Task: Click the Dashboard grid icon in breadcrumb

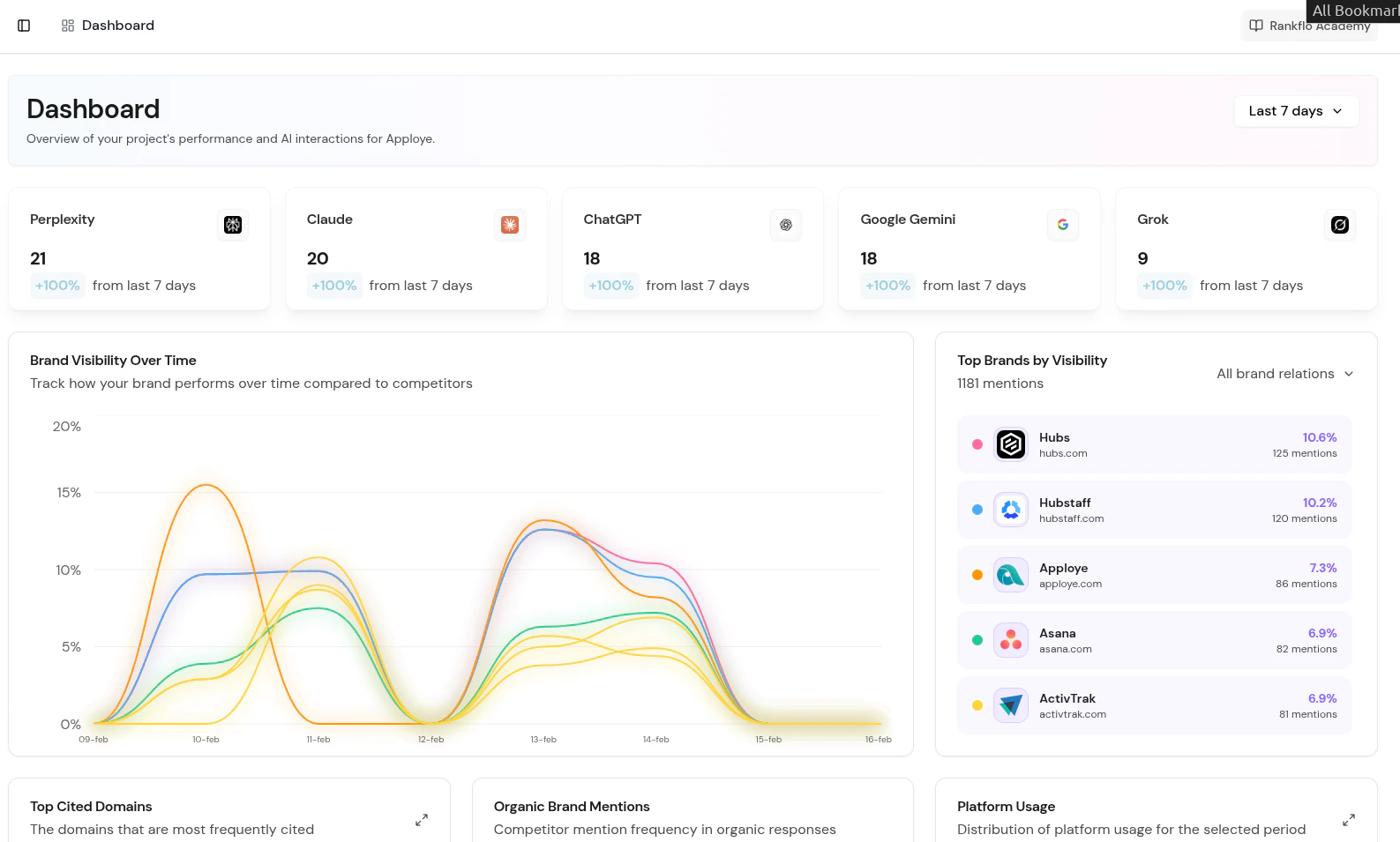Action: pos(68,26)
